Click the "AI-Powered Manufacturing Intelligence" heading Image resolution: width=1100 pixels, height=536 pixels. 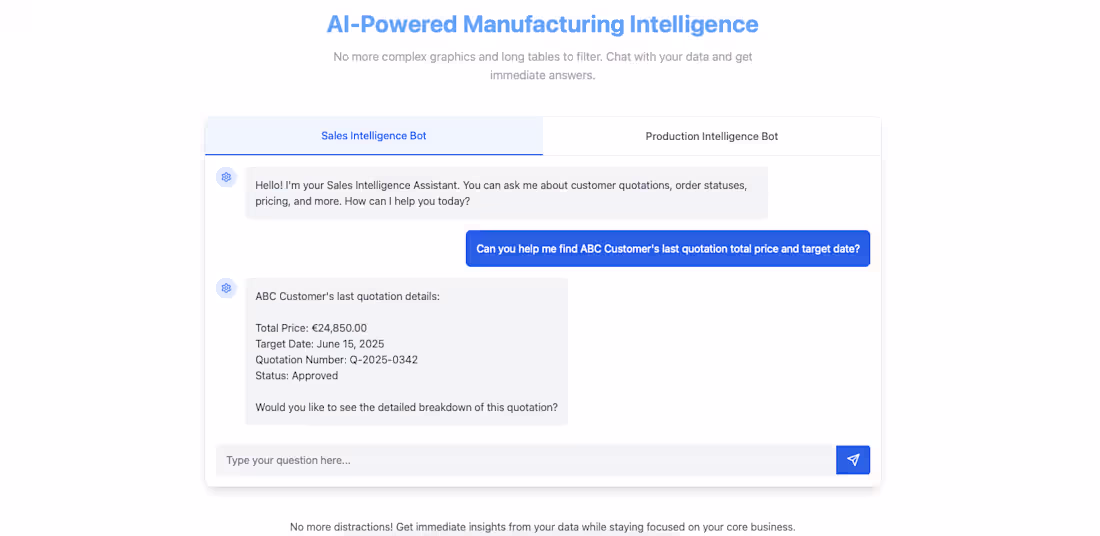pos(542,24)
